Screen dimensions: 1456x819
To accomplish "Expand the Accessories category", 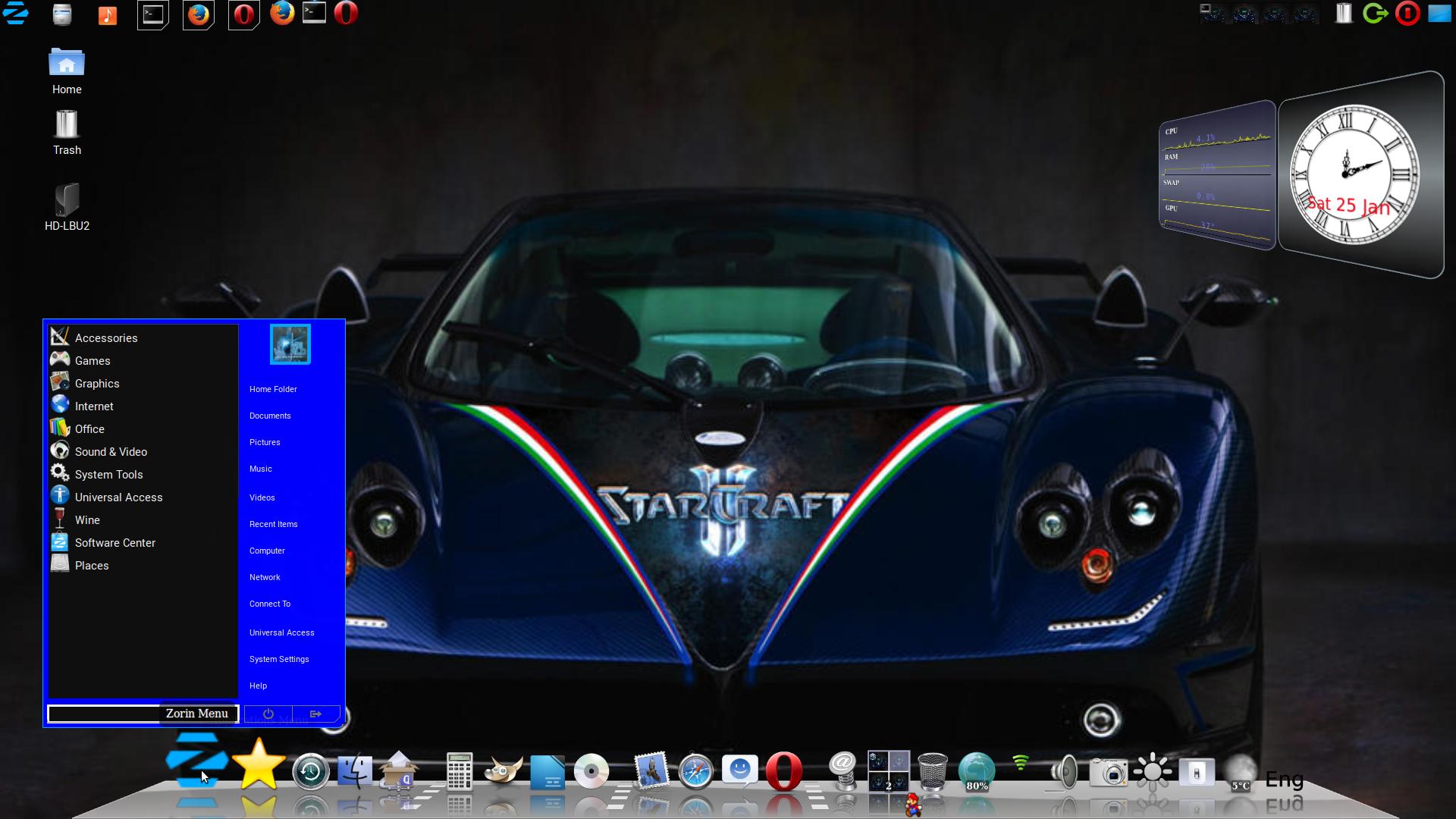I will [x=106, y=338].
